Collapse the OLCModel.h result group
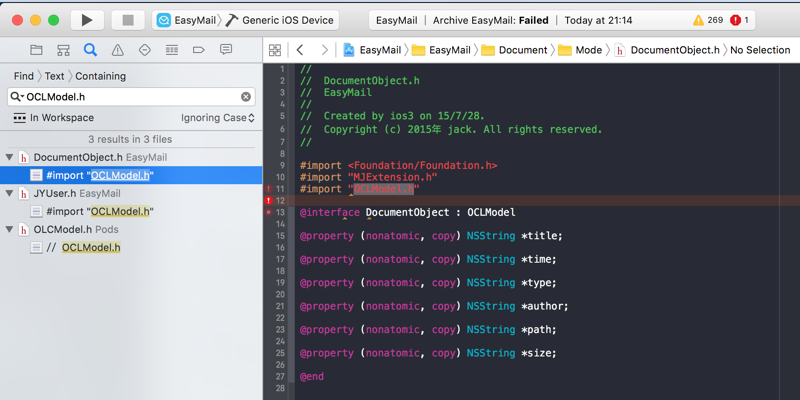Image resolution: width=800 pixels, height=400 pixels. [9, 229]
